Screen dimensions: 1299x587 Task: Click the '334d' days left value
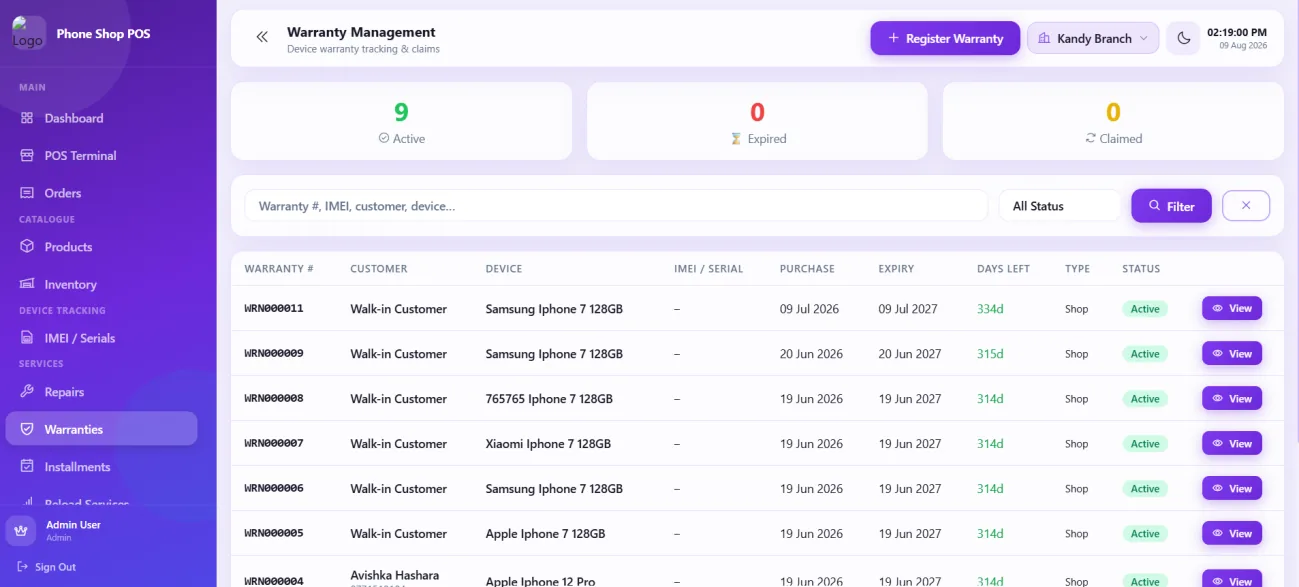click(x=990, y=309)
